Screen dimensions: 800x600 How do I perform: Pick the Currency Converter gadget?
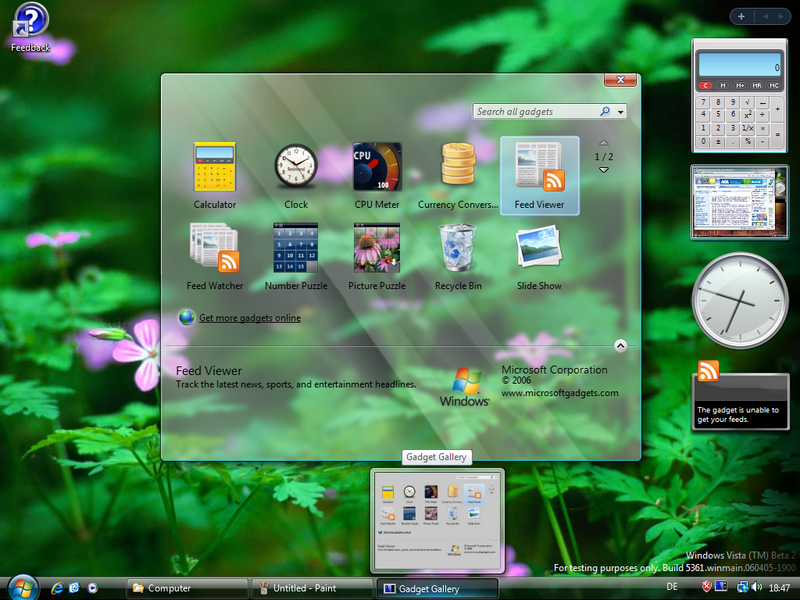pyautogui.click(x=458, y=168)
